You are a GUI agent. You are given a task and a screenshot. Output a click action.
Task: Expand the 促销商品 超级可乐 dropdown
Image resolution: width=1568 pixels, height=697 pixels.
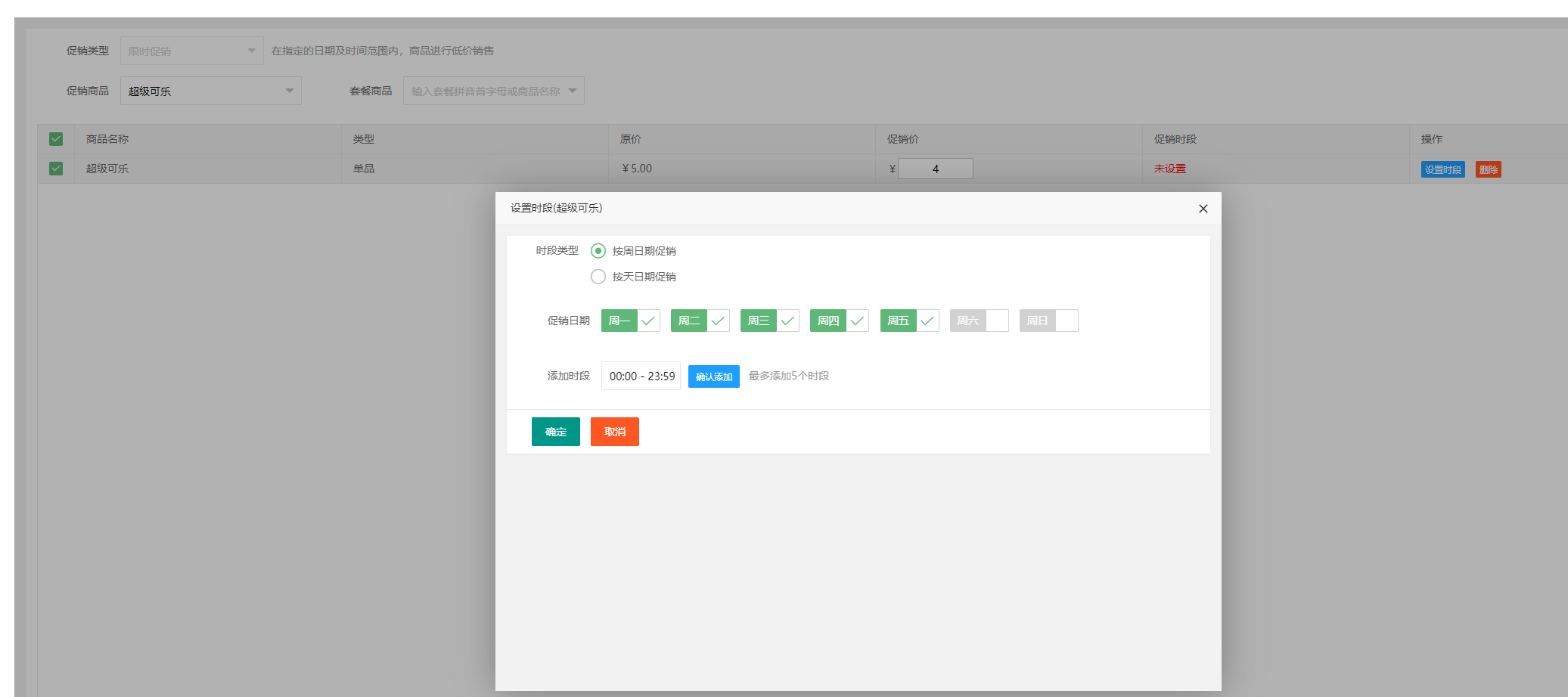coord(210,91)
